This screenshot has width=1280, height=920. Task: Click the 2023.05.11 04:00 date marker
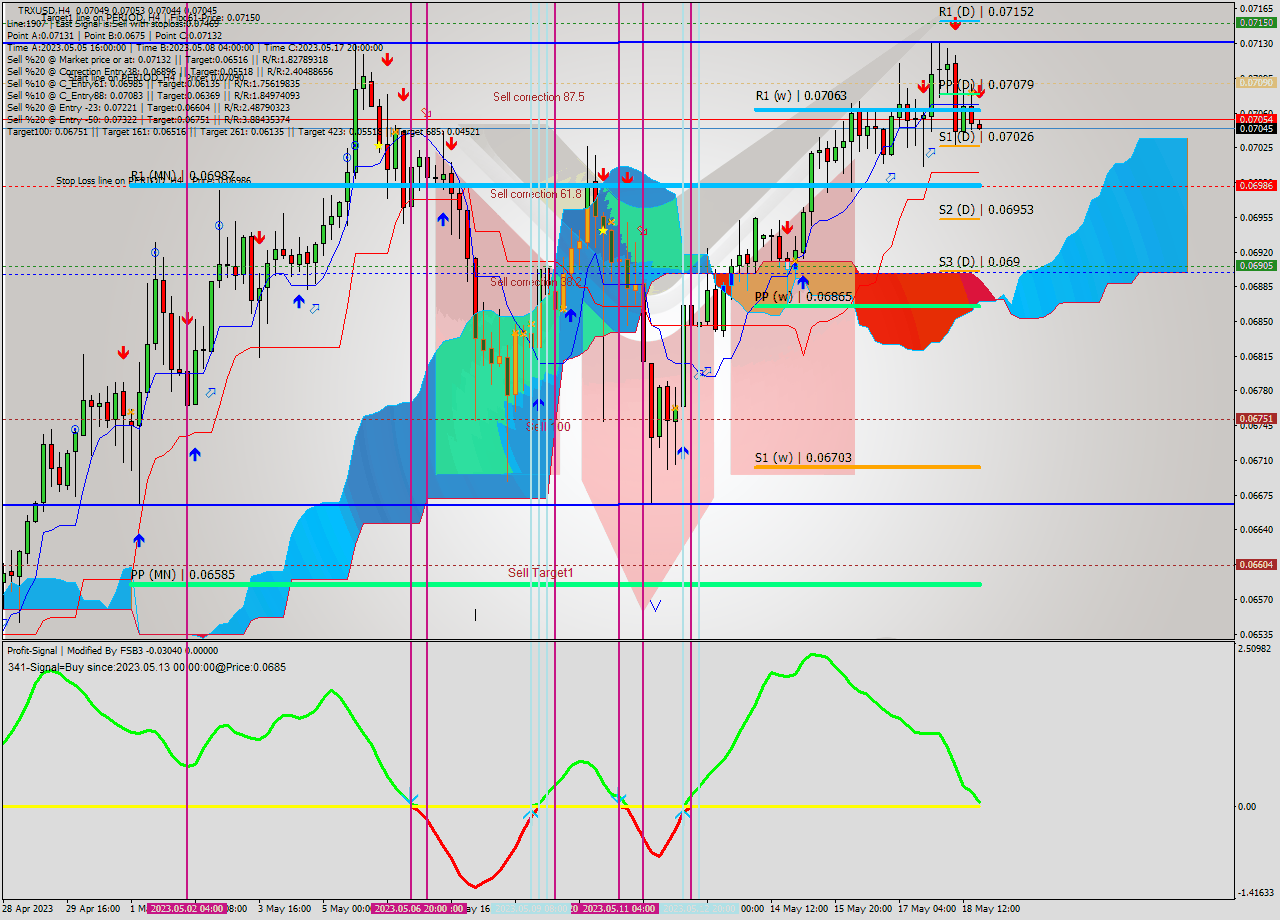(x=618, y=909)
